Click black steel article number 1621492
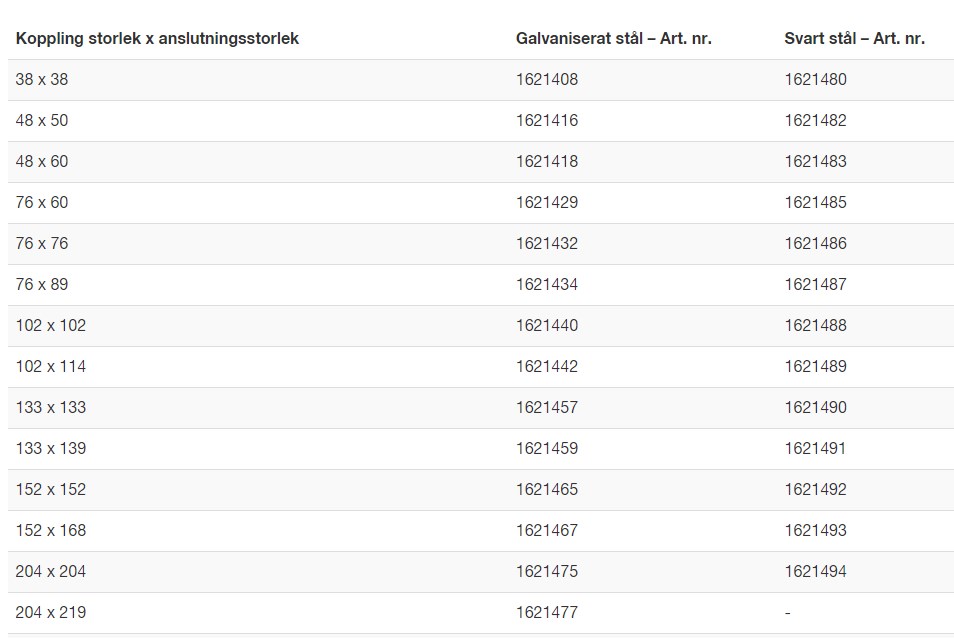 click(815, 490)
